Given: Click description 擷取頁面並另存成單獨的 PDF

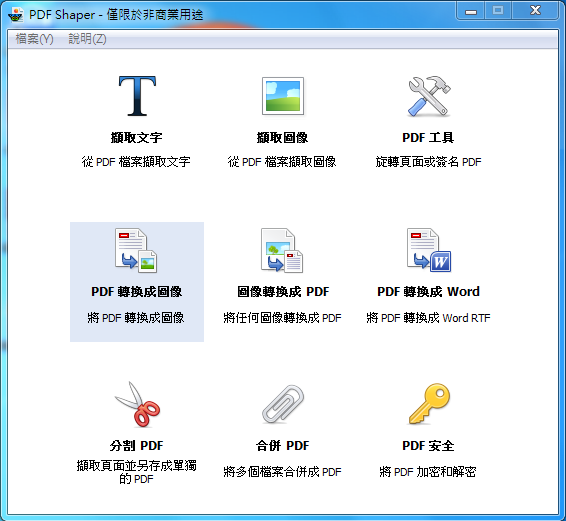Looking at the screenshot, I should pos(136,472).
